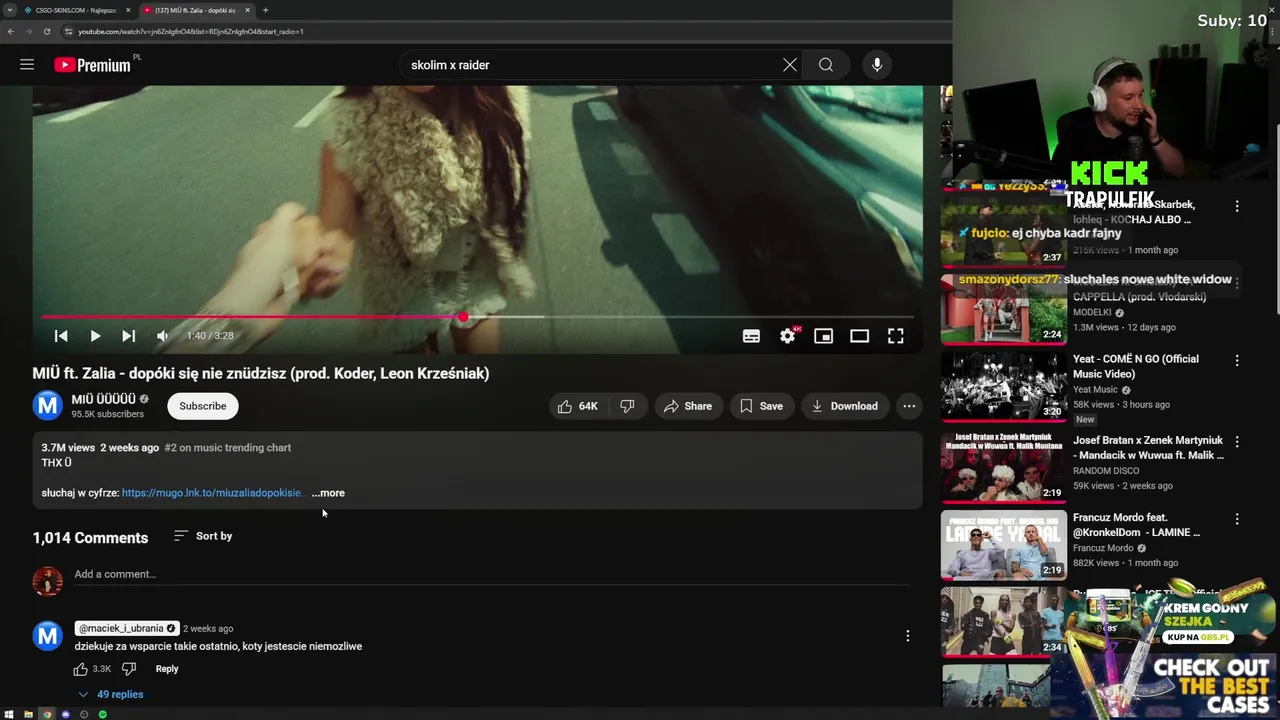The height and width of the screenshot is (720, 1280).
Task: Focus the browser address bar URL
Action: 190,31
